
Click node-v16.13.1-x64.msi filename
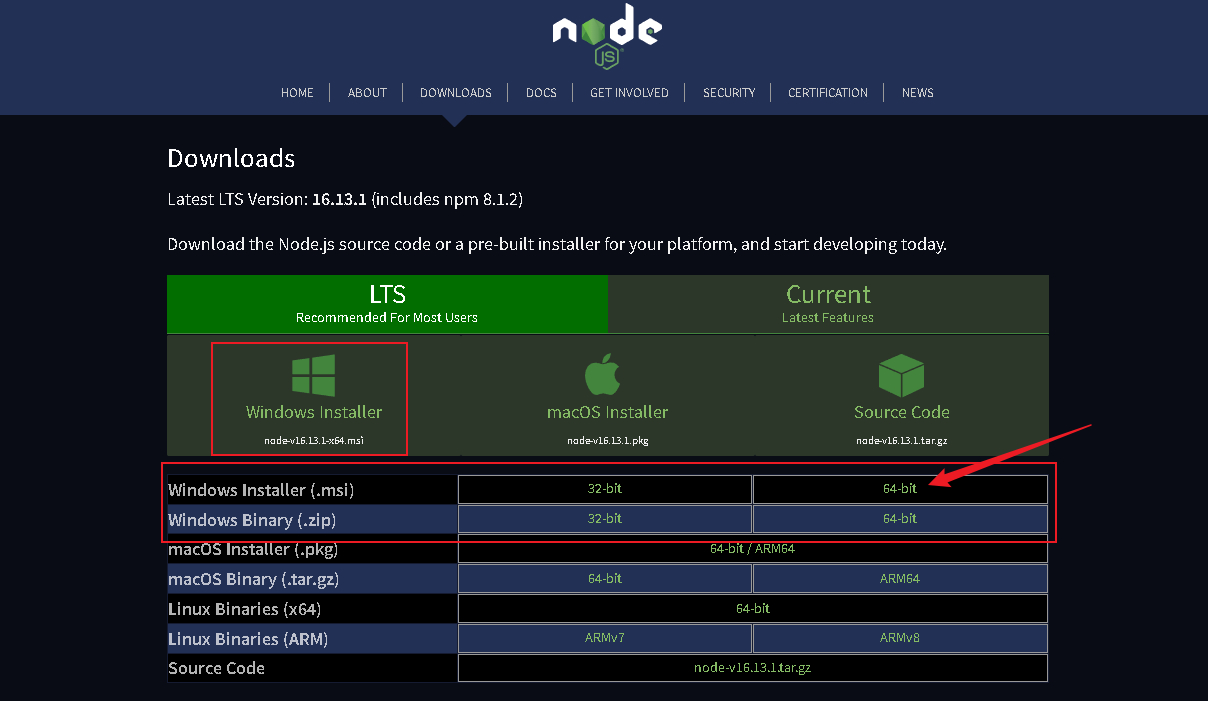(x=314, y=440)
